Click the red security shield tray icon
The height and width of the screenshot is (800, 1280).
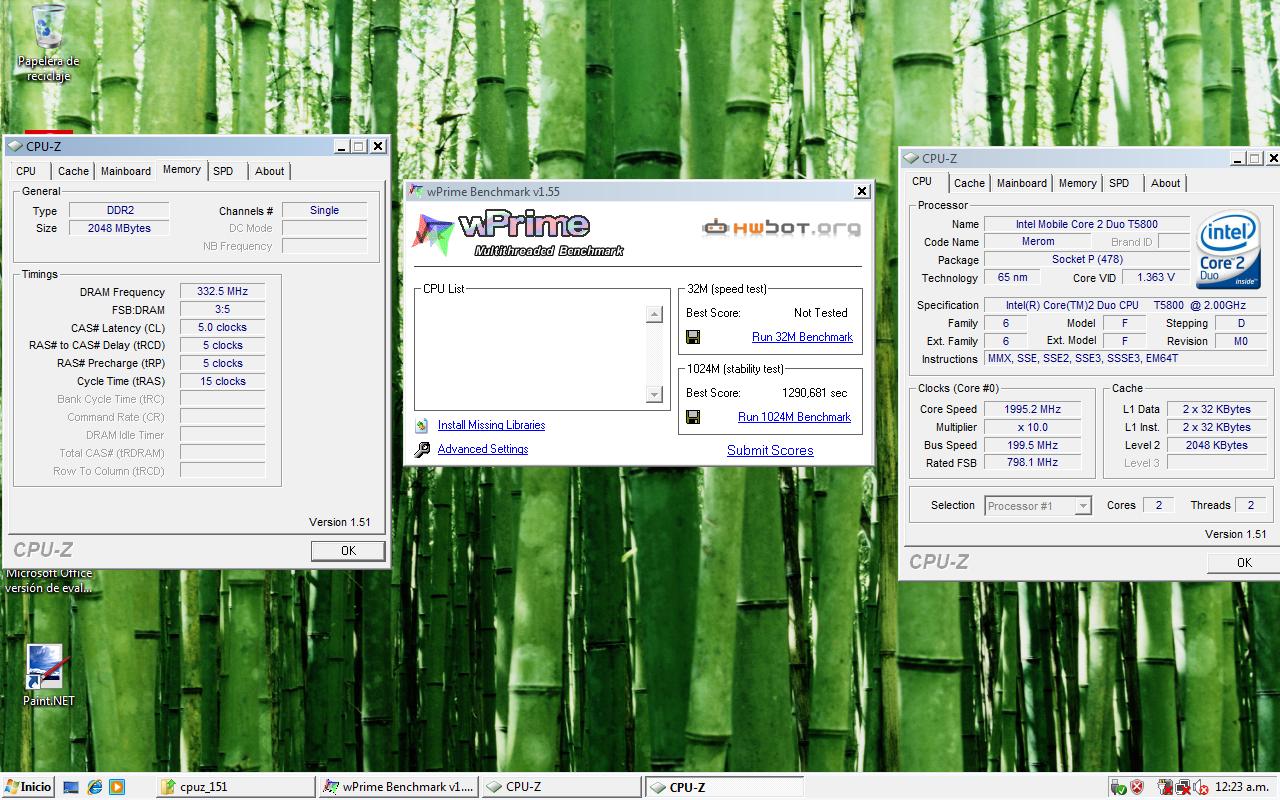pos(1137,787)
